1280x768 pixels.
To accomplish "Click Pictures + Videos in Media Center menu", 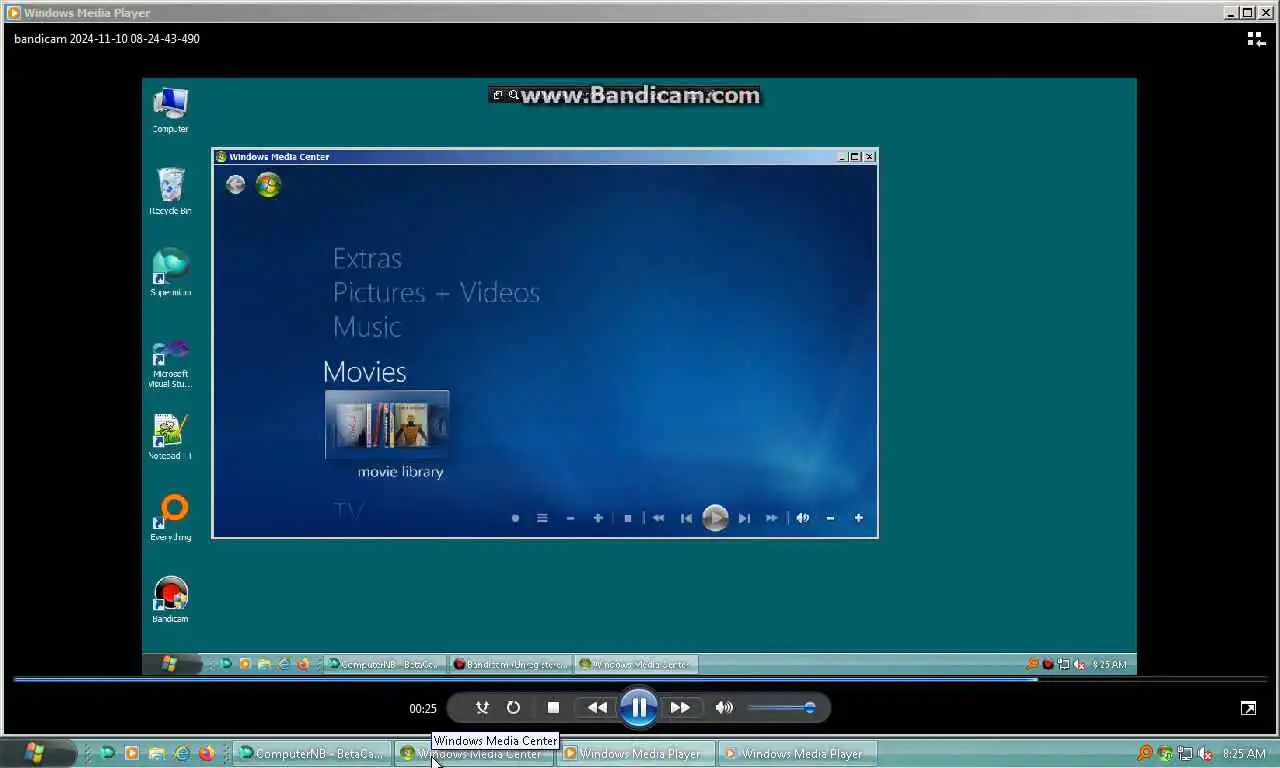I will 436,293.
